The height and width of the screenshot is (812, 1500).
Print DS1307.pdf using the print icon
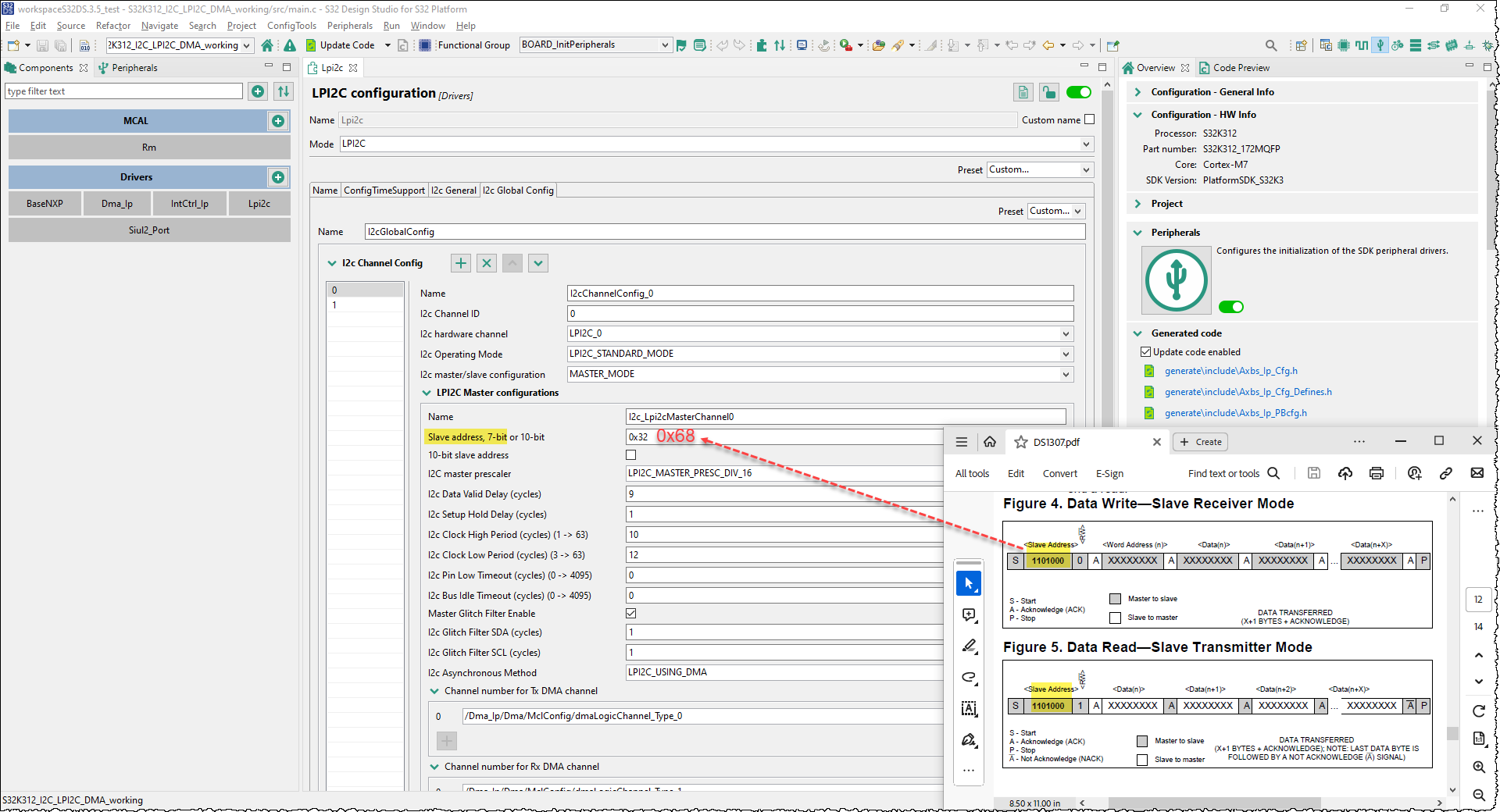point(1376,473)
